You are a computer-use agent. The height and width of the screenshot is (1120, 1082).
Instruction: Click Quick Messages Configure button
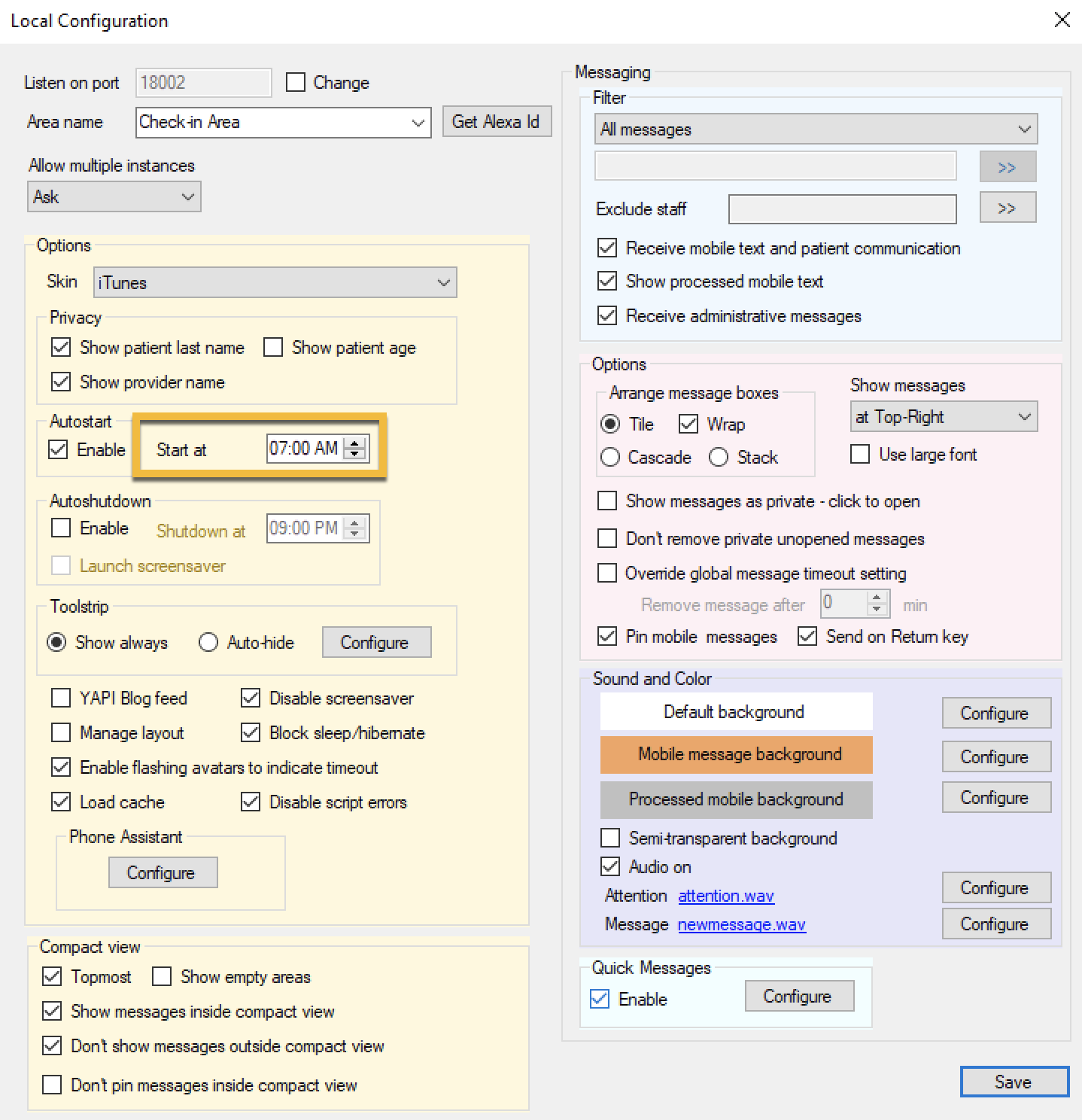point(800,996)
